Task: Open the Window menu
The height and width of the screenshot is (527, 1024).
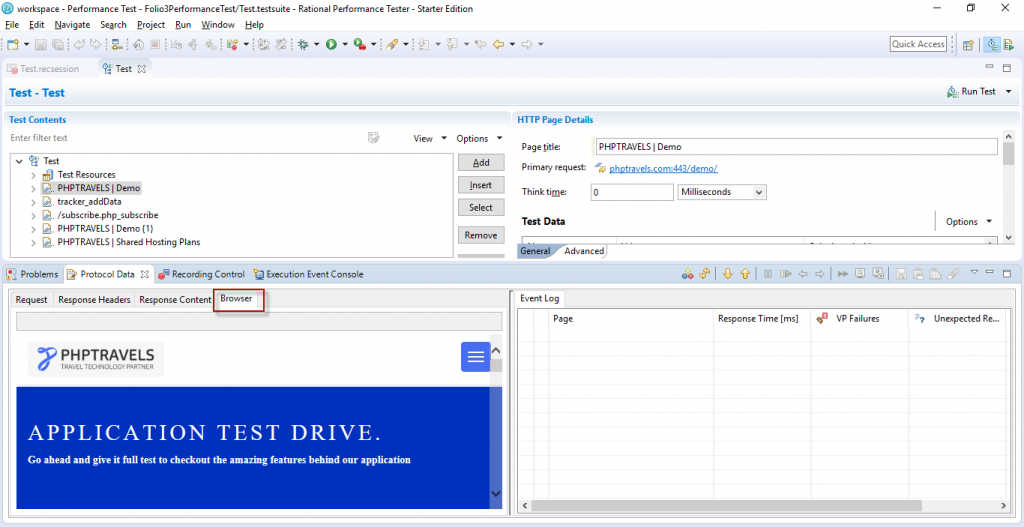Action: (217, 25)
